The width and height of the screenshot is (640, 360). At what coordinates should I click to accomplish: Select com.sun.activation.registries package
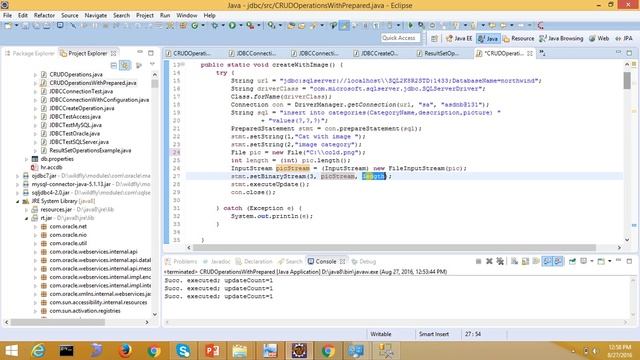85,311
